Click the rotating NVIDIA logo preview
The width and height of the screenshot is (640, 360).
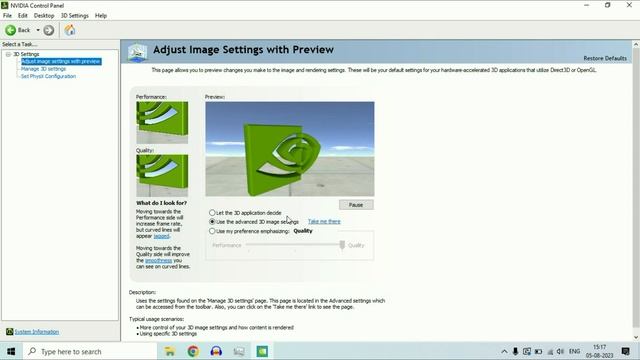[x=290, y=149]
